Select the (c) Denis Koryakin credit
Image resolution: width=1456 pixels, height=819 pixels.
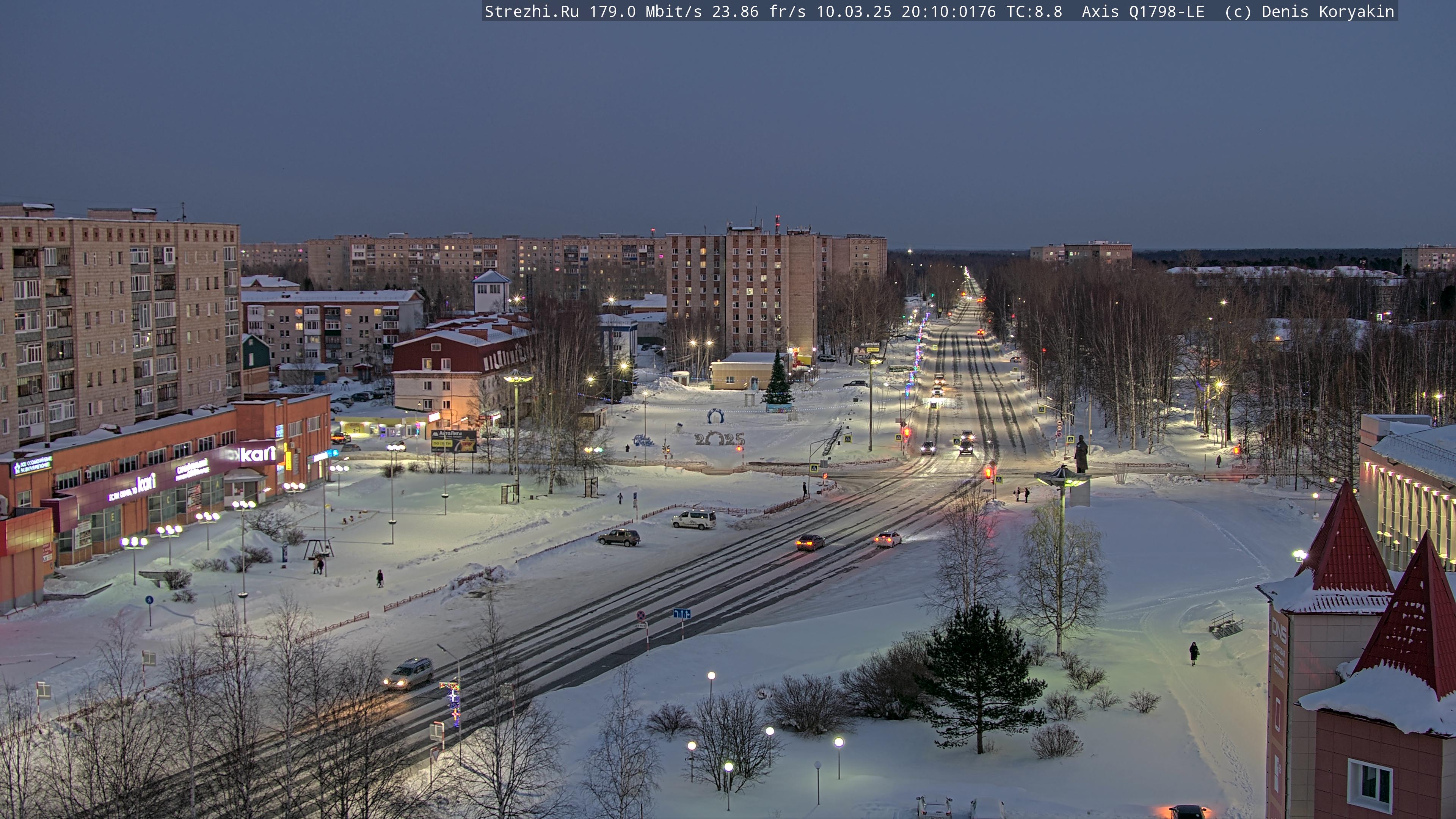(x=1310, y=11)
